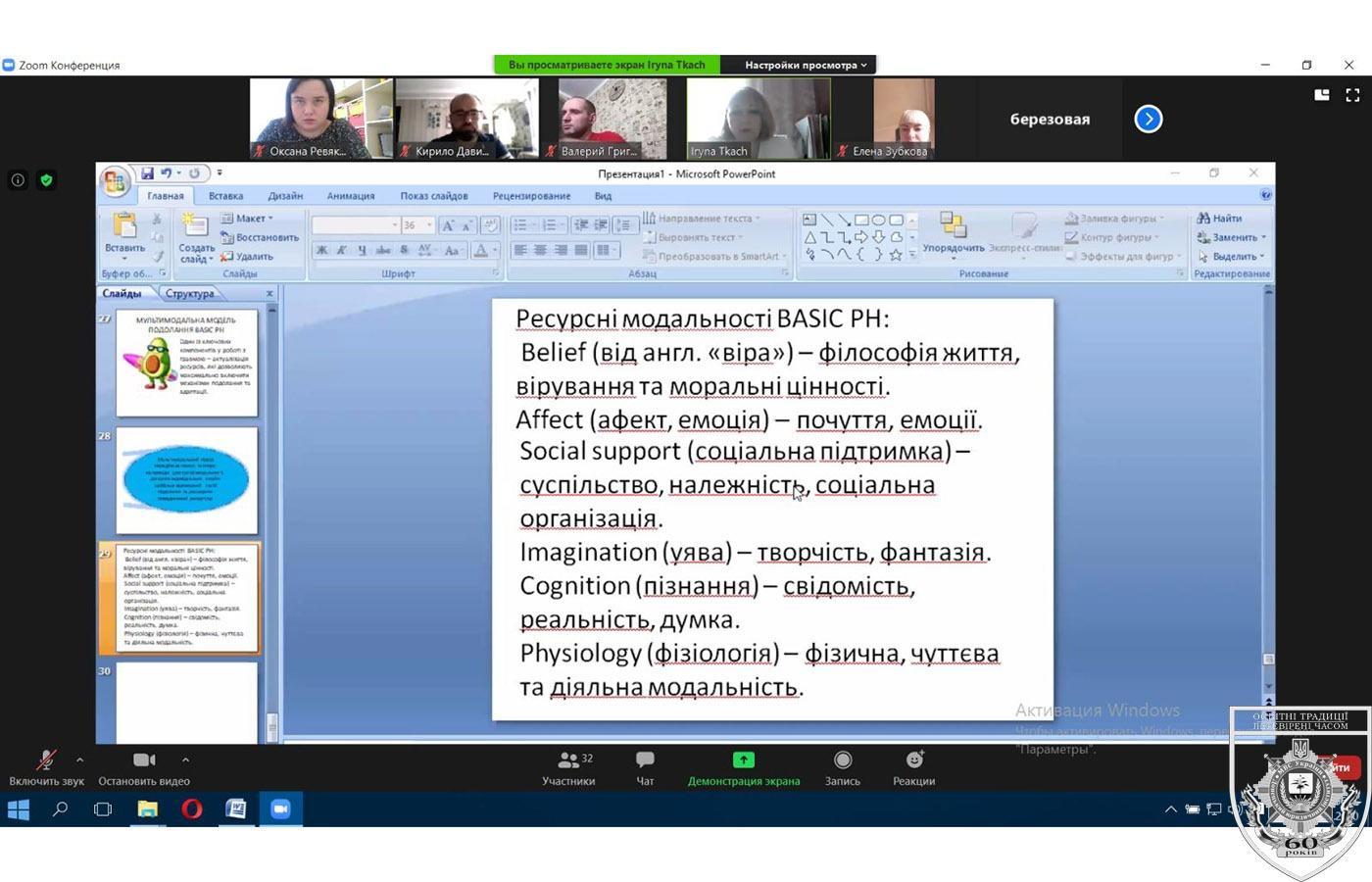Open the Reactions menu icon
The image size is (1372, 882).
913,760
